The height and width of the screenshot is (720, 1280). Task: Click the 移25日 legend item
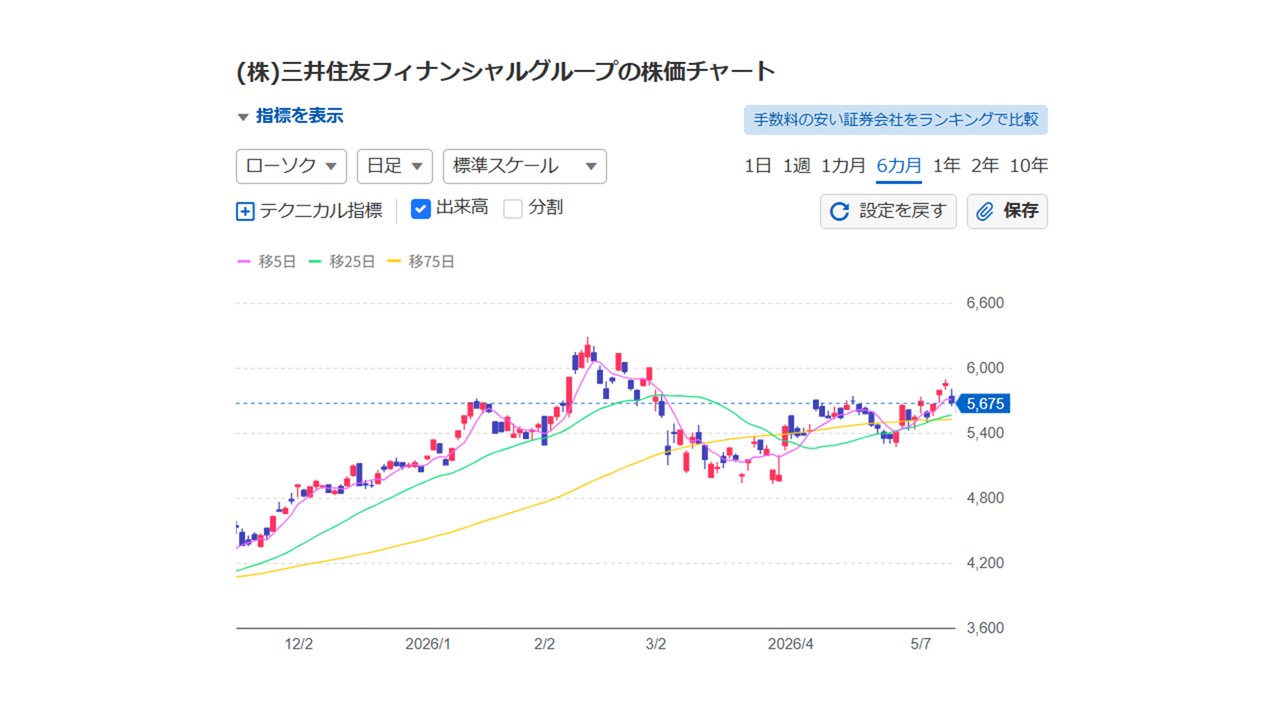click(x=341, y=262)
